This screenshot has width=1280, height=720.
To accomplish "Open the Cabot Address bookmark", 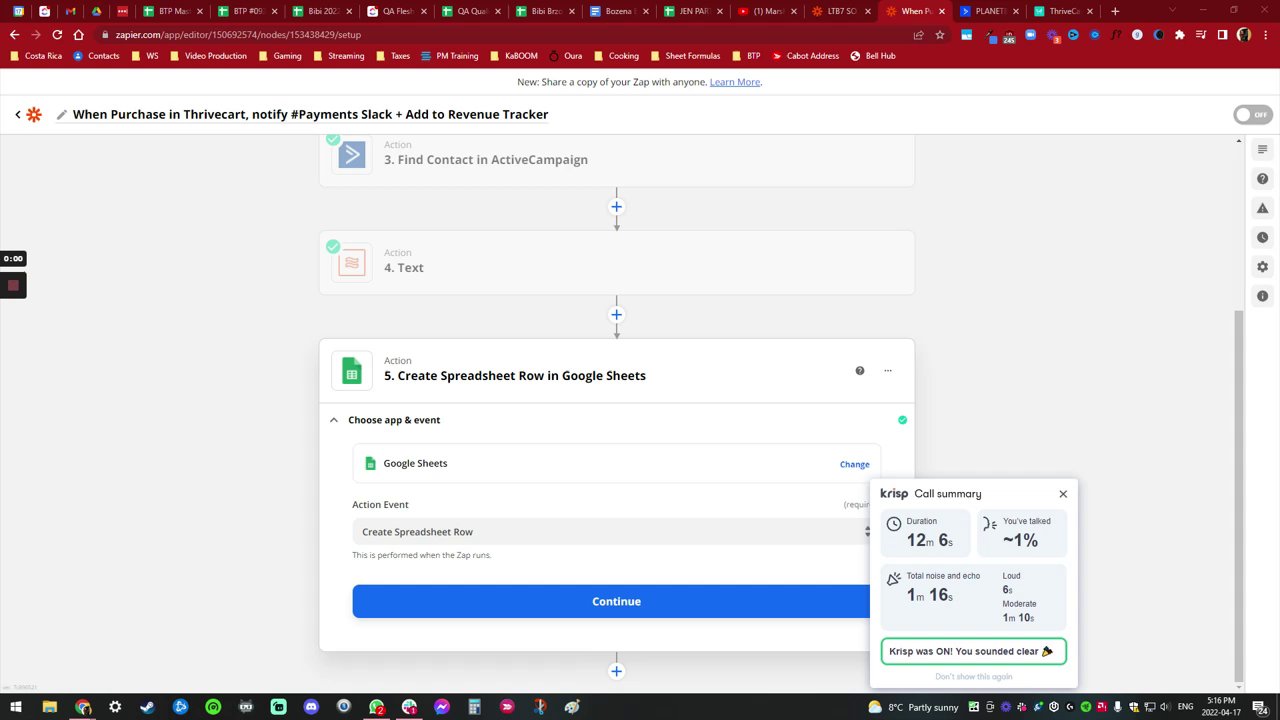I will pos(805,56).
